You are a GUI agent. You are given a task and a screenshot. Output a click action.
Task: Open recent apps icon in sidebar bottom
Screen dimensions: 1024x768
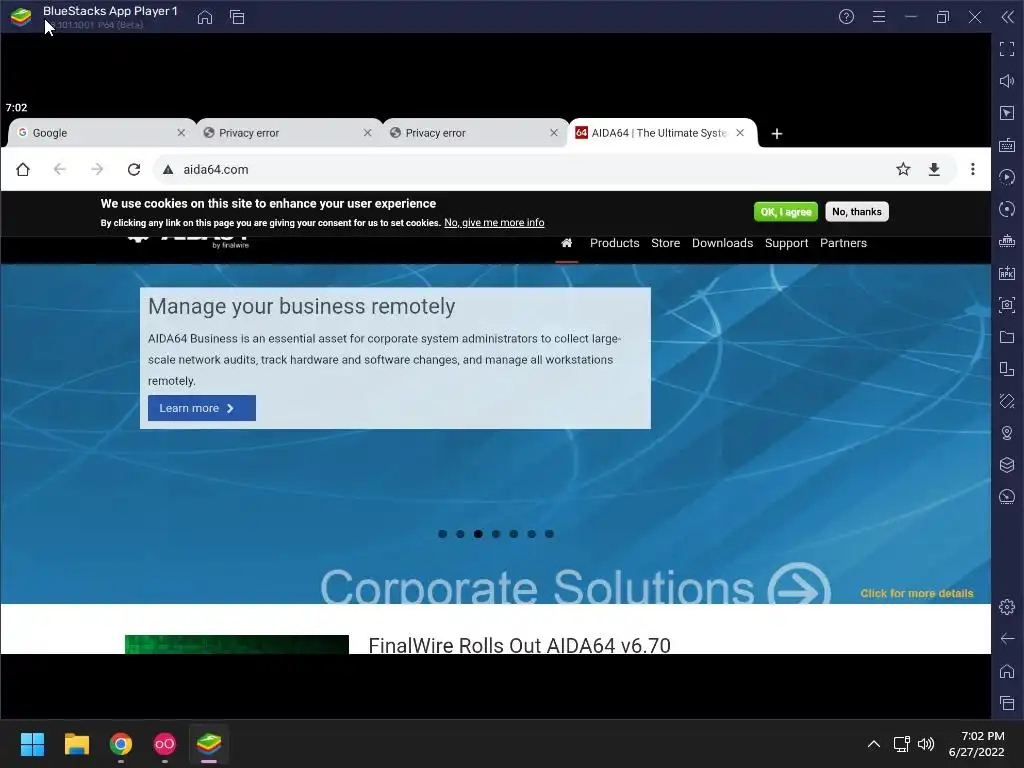coord(1007,703)
